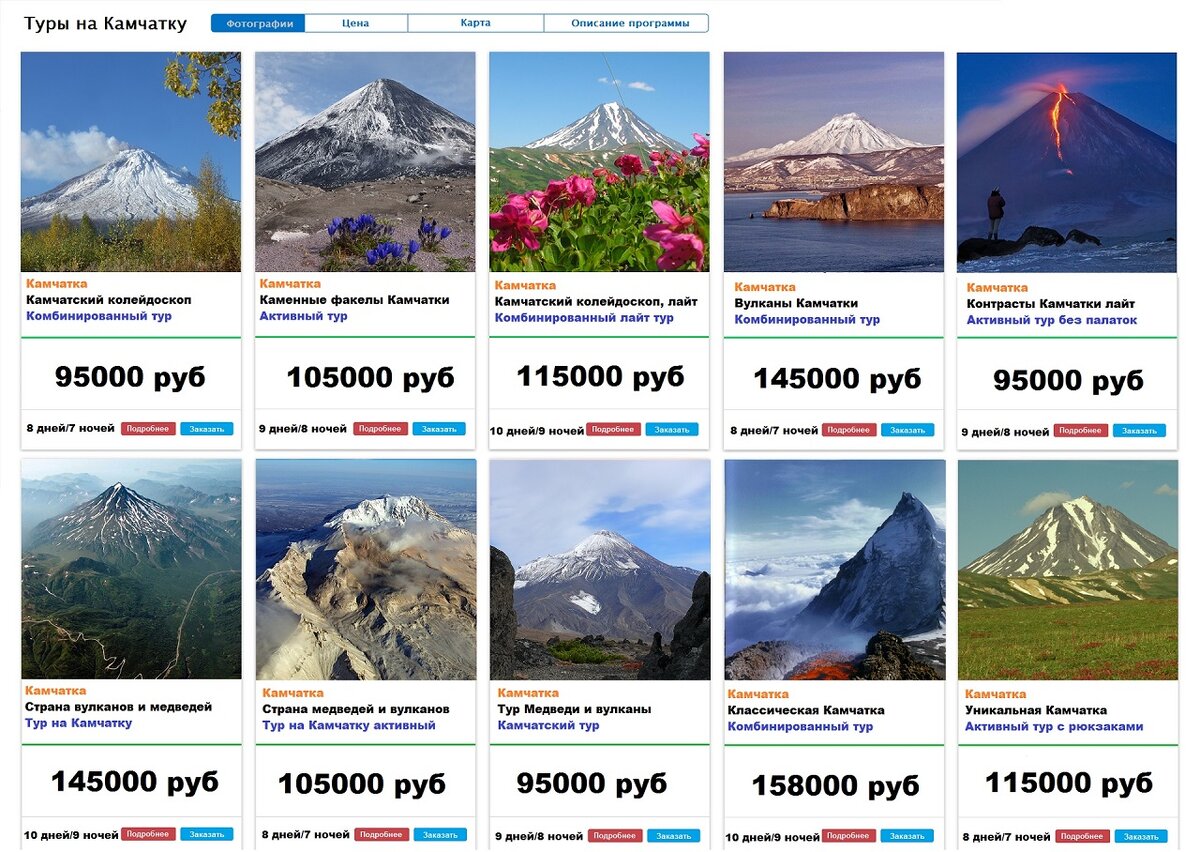Order the Страна медведей и вулканов tour
Image resolution: width=1200 pixels, height=852 pixels.
tap(439, 835)
